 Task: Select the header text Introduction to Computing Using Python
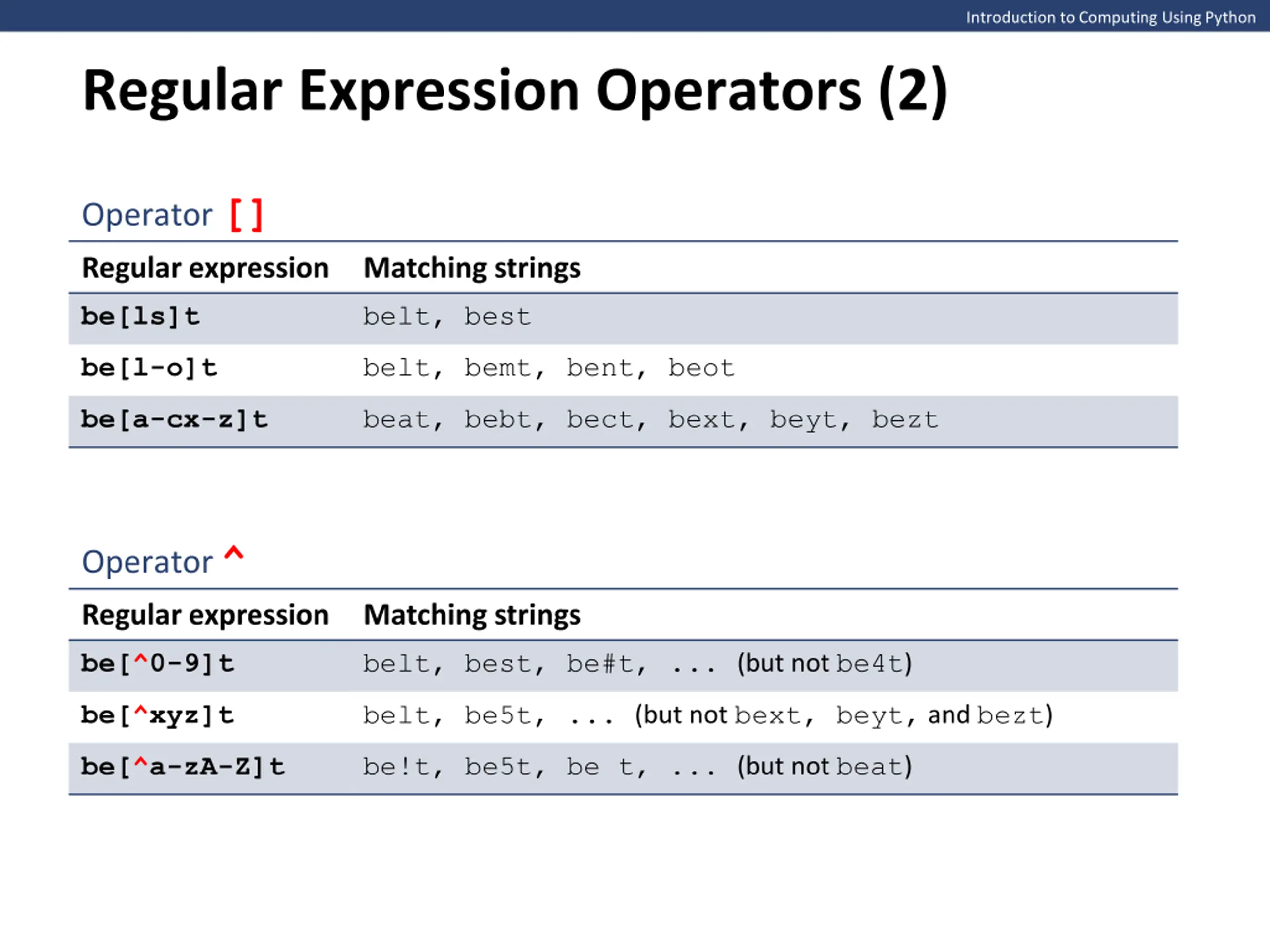(x=1110, y=17)
